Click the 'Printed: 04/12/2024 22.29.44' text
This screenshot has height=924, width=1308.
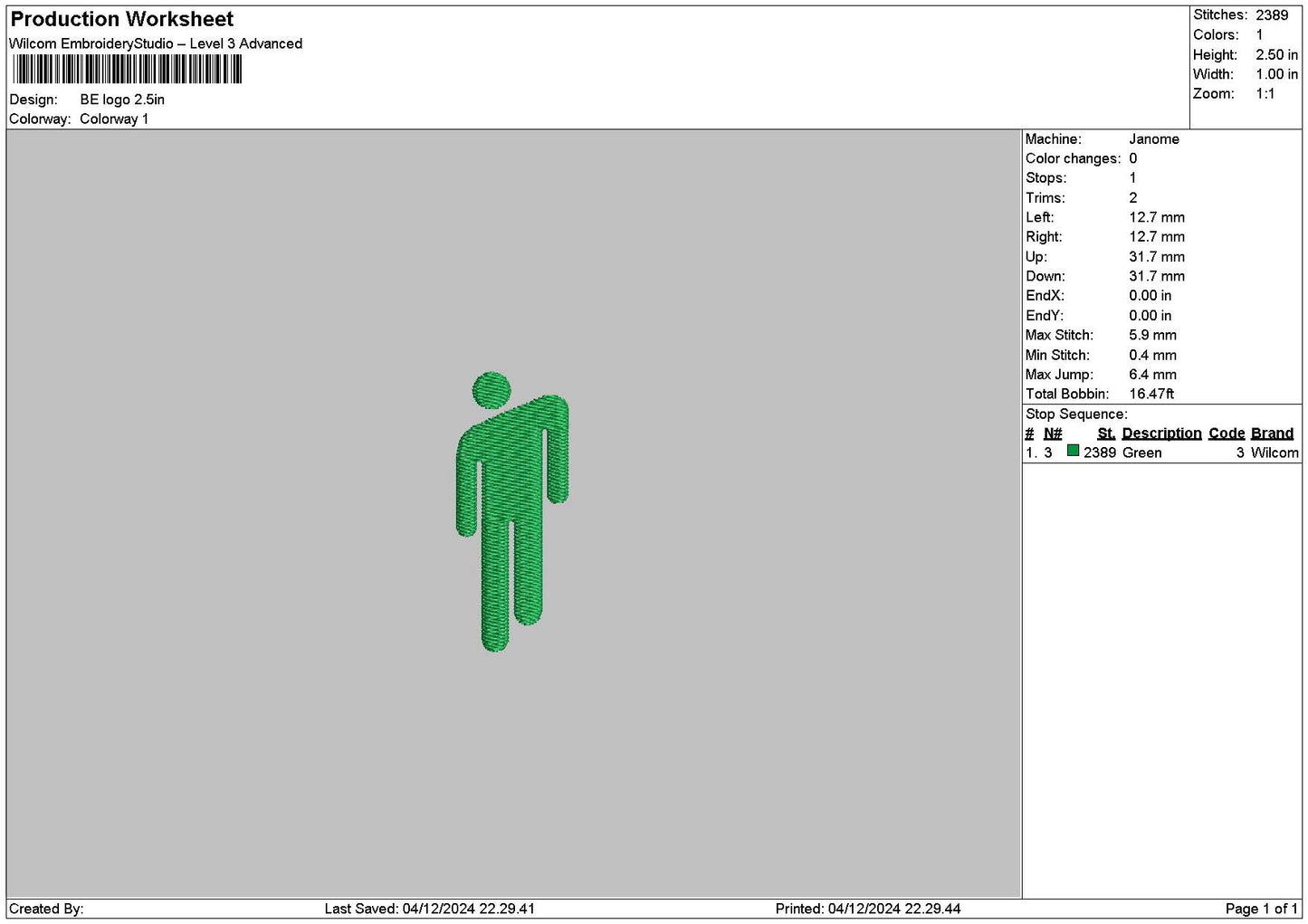click(868, 909)
